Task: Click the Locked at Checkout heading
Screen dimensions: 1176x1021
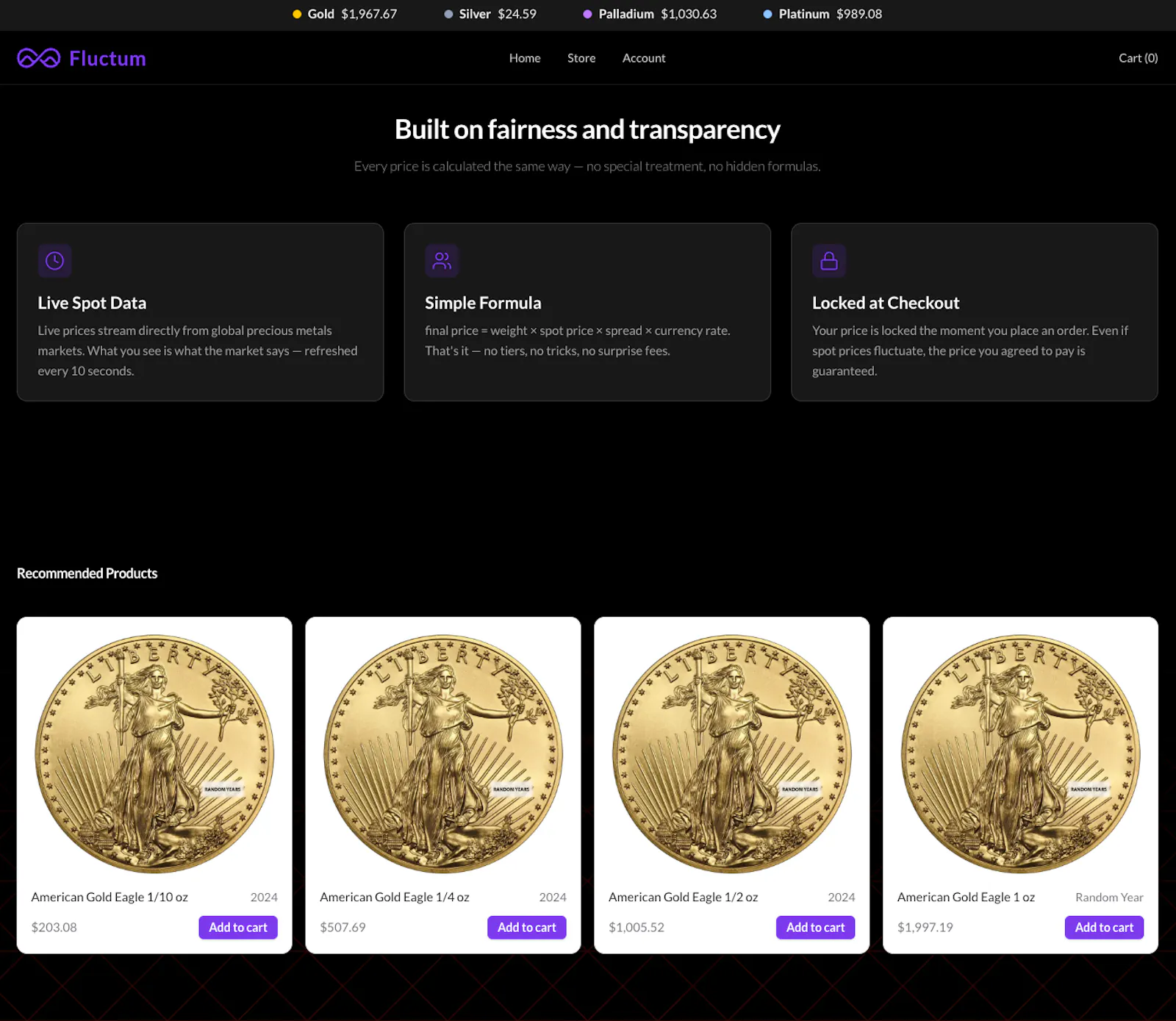Action: 886,303
